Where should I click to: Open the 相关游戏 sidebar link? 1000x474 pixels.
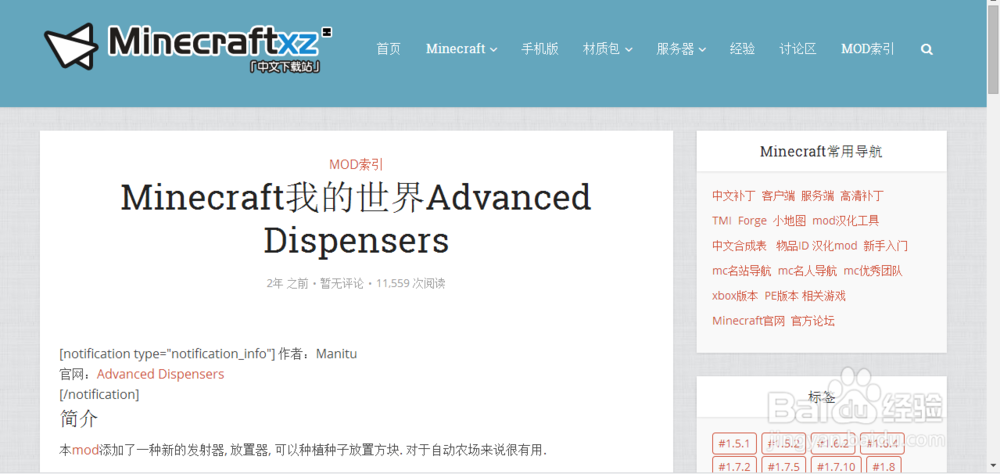pyautogui.click(x=823, y=296)
